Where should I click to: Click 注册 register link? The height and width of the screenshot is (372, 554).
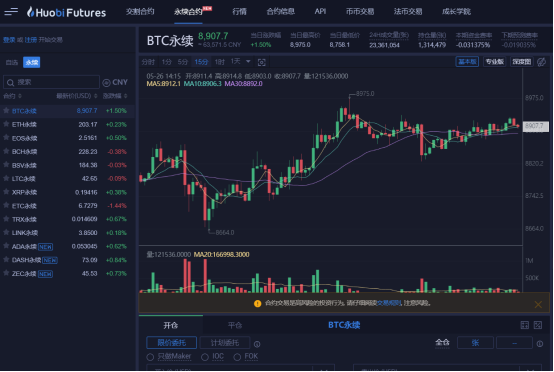[31, 40]
